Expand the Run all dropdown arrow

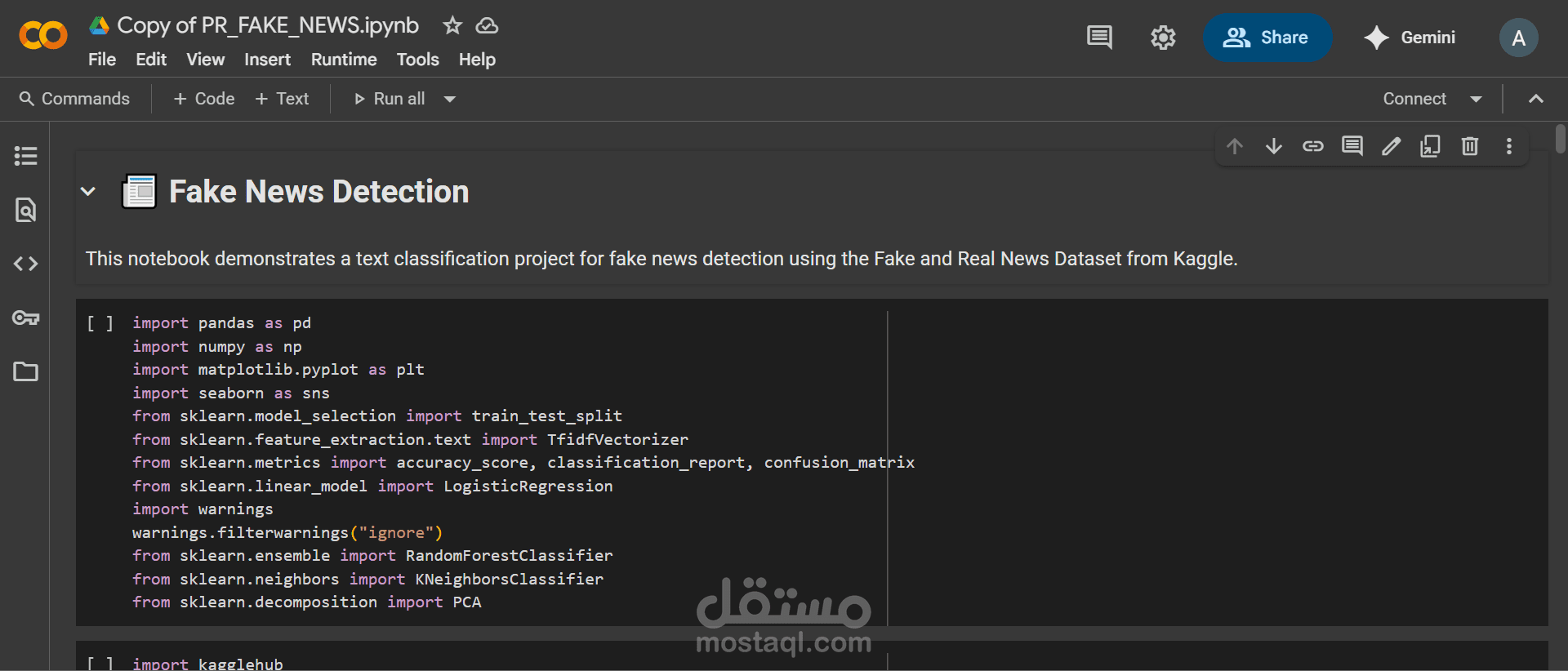coord(450,99)
